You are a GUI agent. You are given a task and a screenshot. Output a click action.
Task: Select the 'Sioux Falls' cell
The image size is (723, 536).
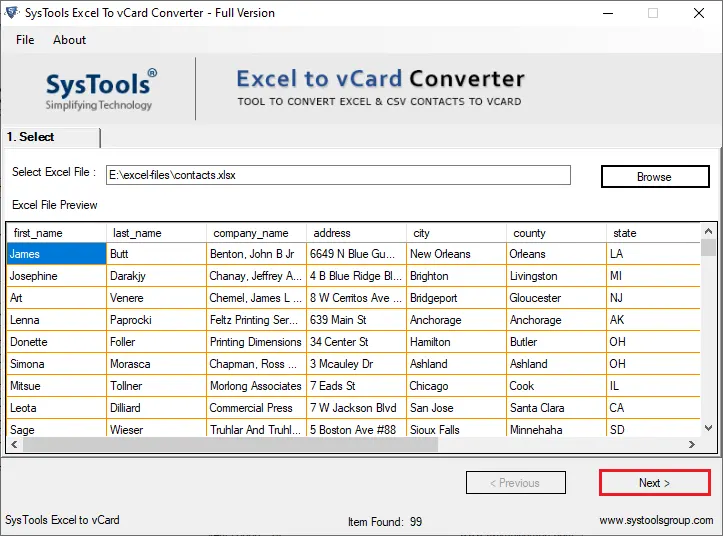pos(456,429)
